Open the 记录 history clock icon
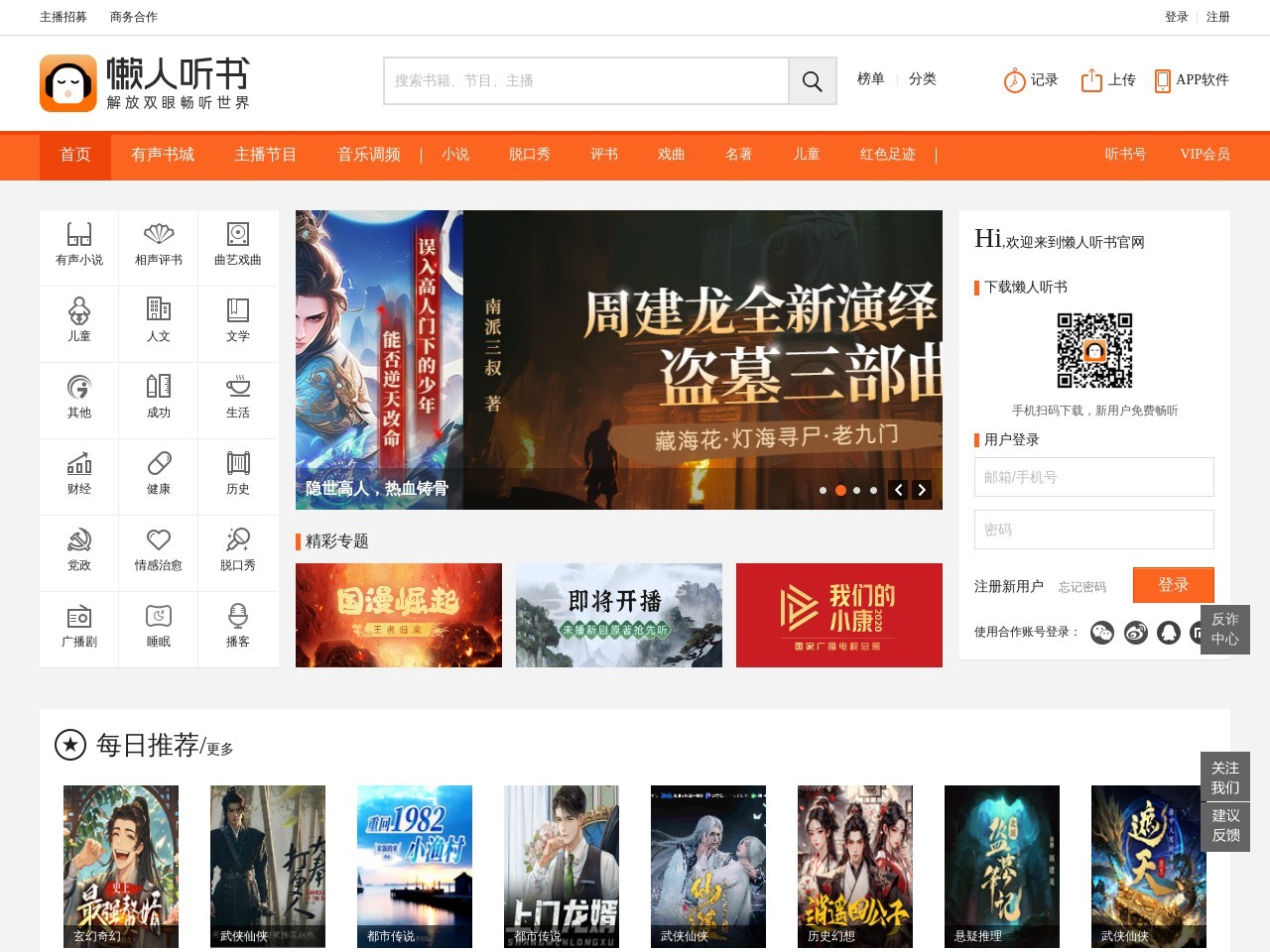 (x=1014, y=80)
